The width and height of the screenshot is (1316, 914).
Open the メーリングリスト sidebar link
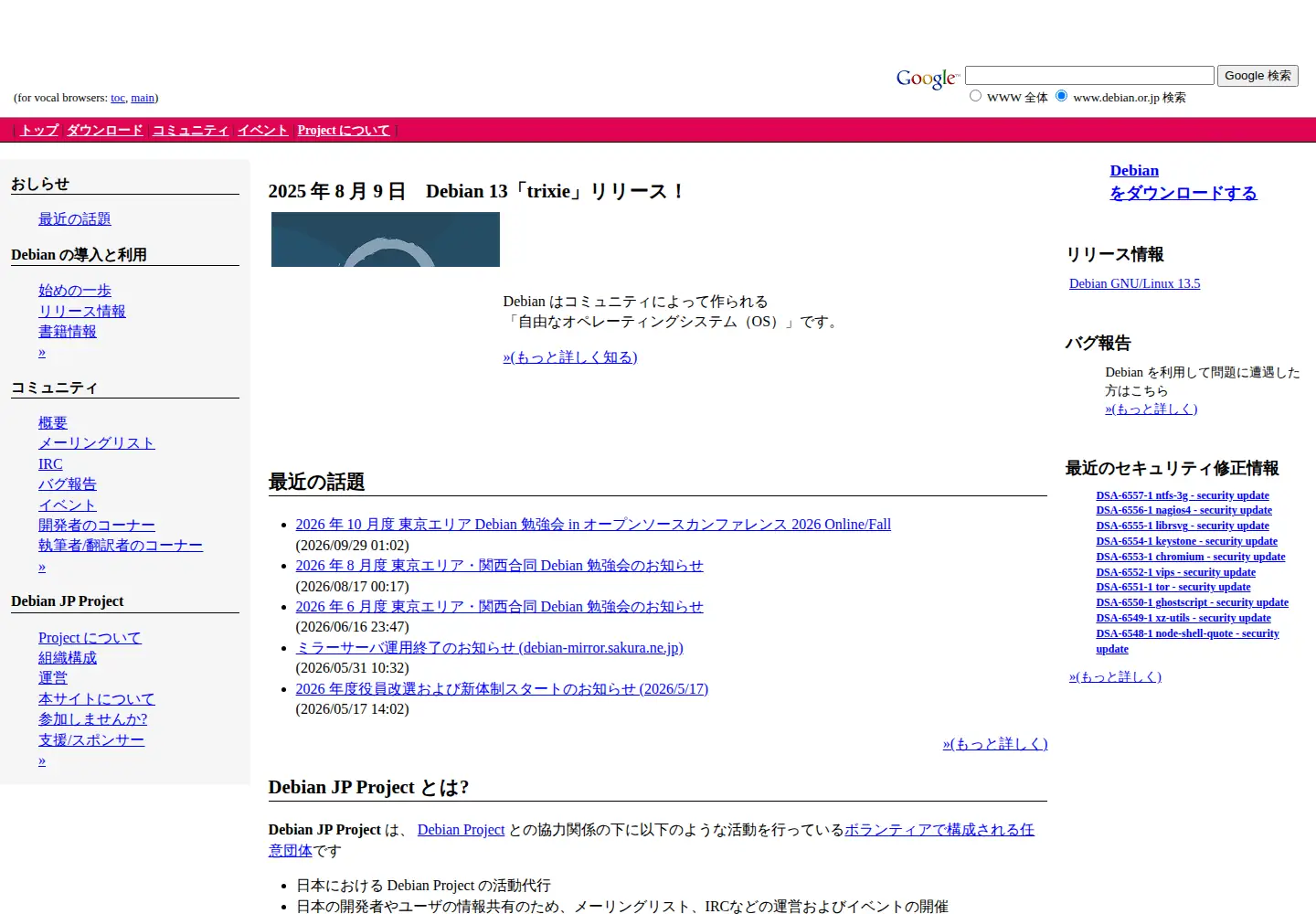pos(97,443)
